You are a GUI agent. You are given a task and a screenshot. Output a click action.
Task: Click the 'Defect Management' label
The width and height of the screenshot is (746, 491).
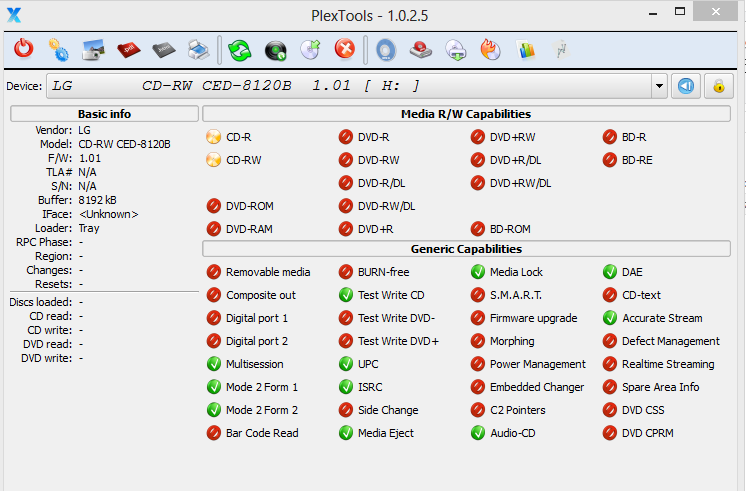[671, 341]
